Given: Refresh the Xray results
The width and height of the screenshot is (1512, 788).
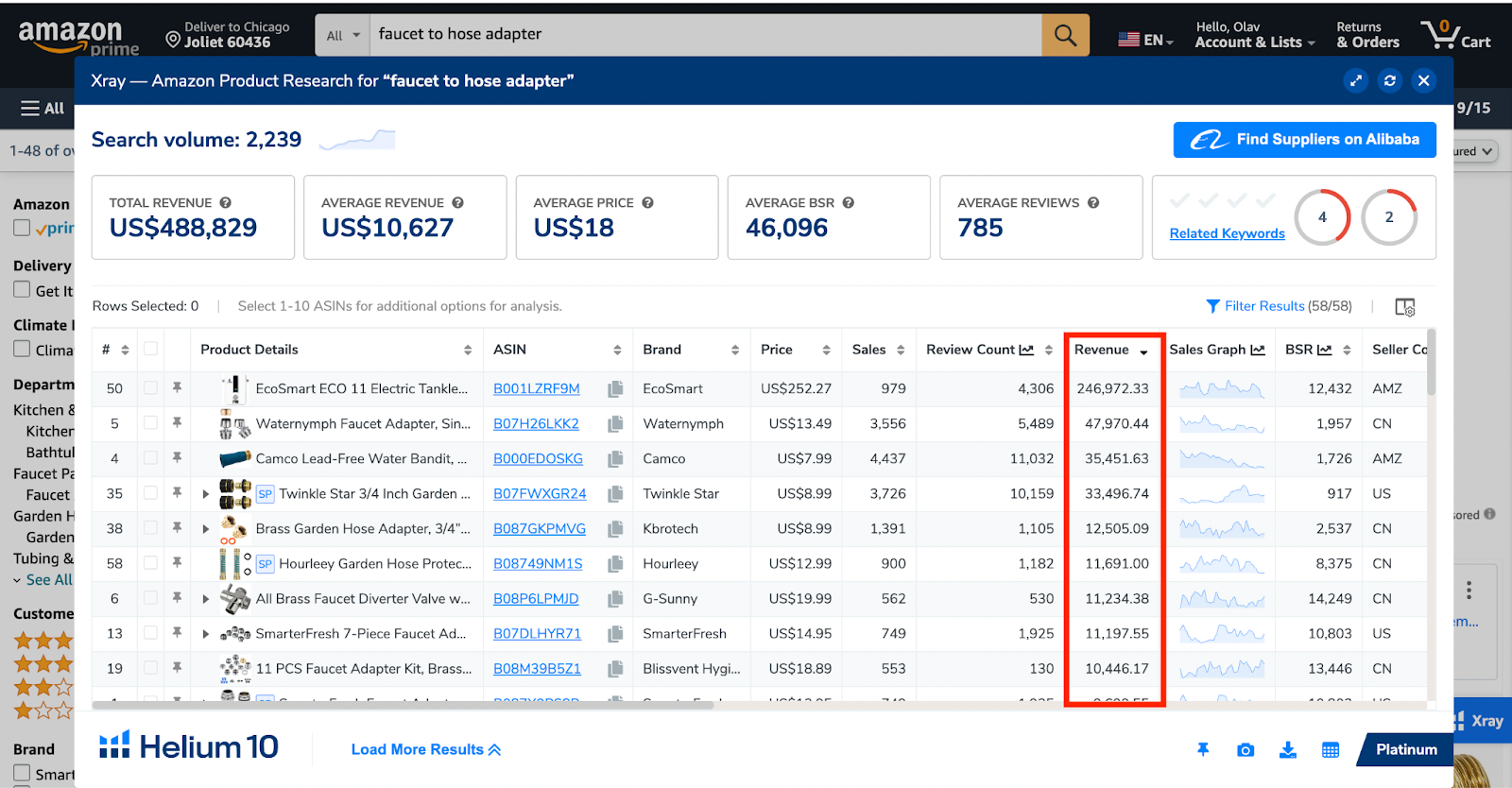Looking at the screenshot, I should click(x=1390, y=80).
